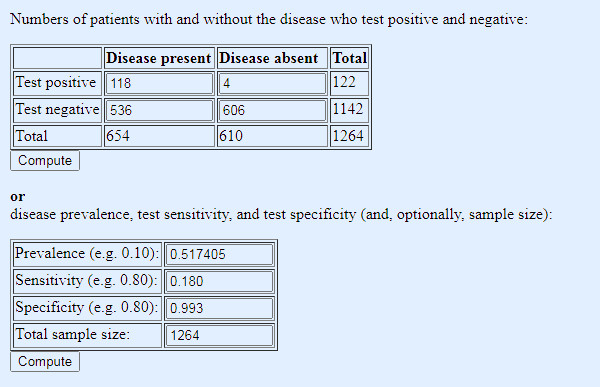Click the Compute button under prevalence table
600x387 pixels.
pos(45,361)
